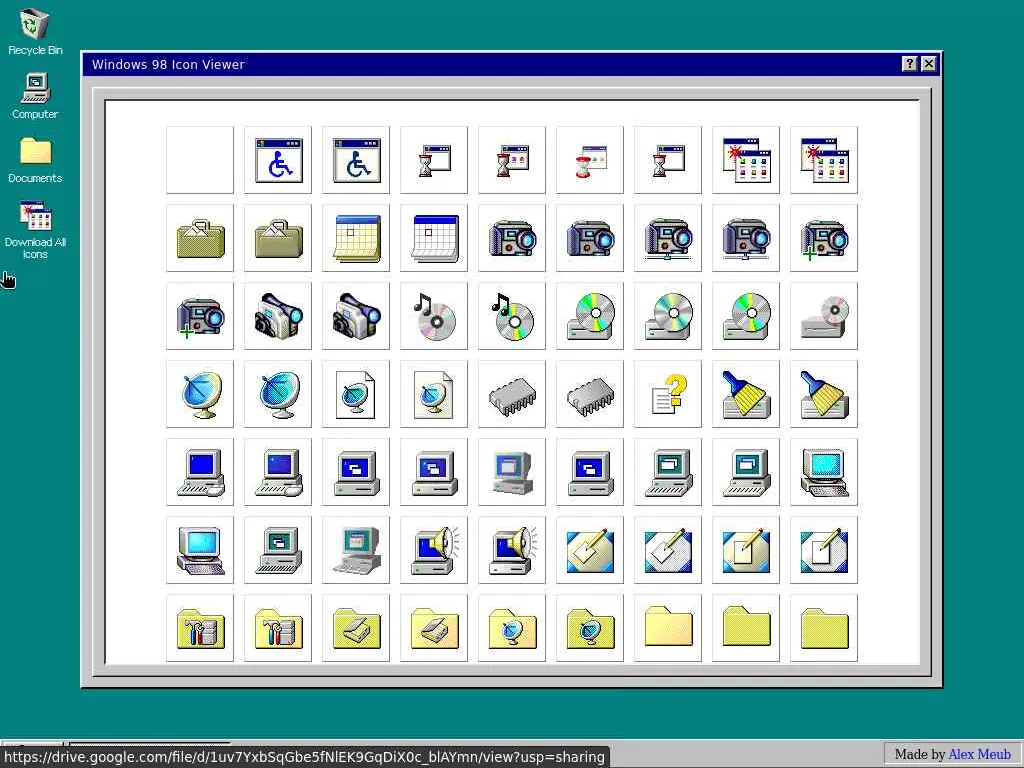Open the Documents folder on desktop

[x=35, y=160]
